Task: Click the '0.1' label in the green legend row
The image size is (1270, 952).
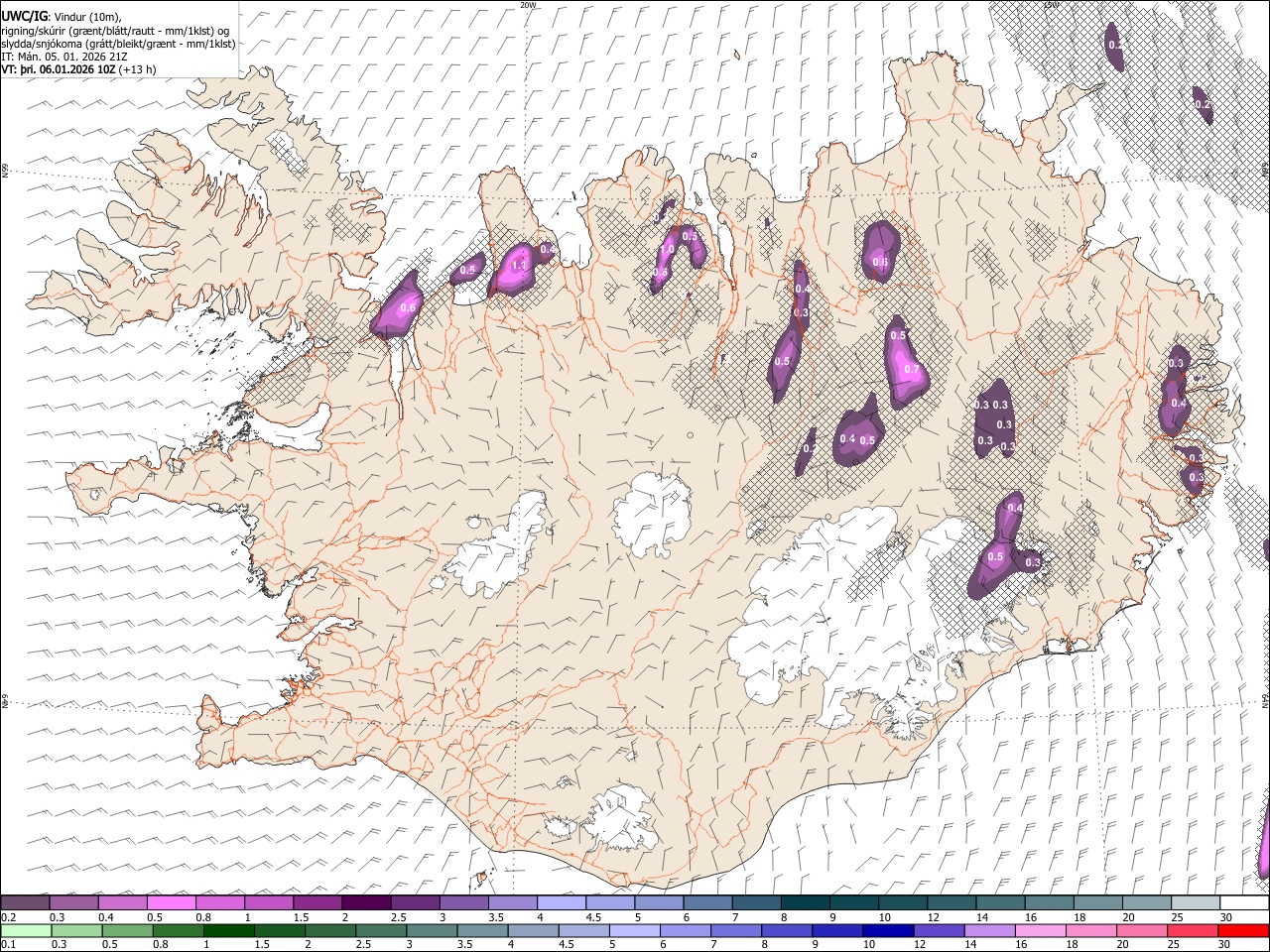Action: pos(8,945)
